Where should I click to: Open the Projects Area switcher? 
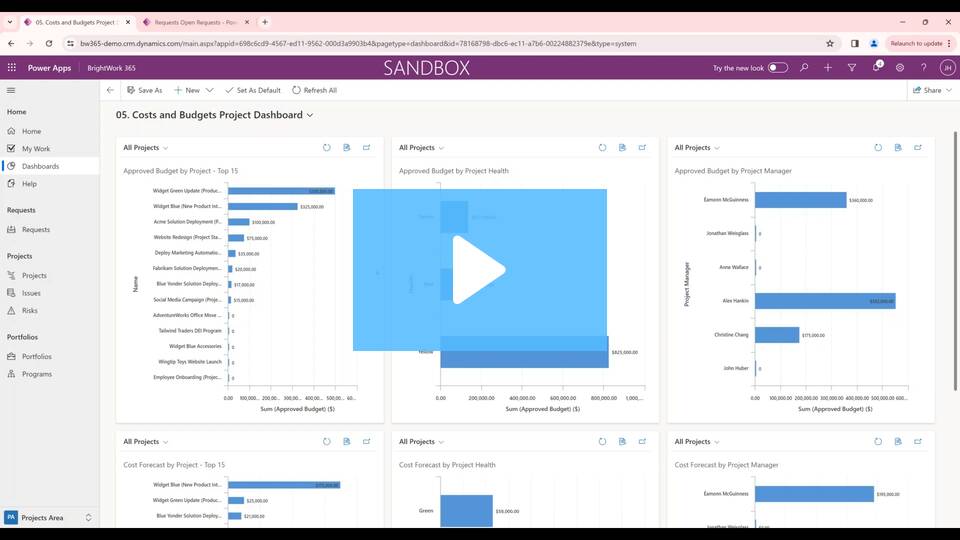(x=49, y=517)
